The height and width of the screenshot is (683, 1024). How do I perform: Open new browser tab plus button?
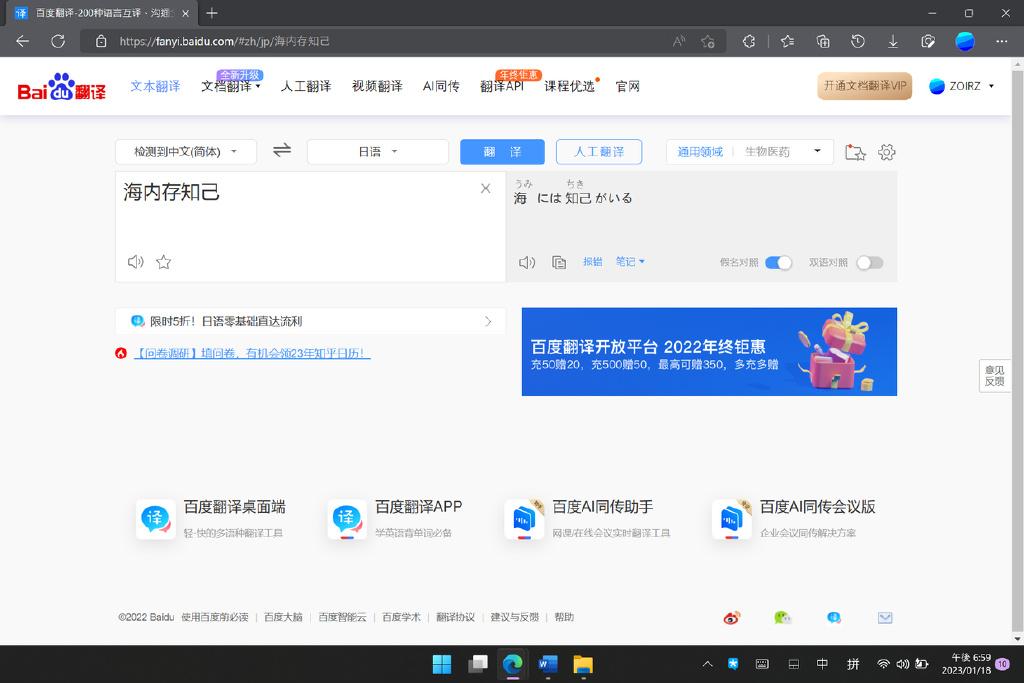(x=212, y=12)
